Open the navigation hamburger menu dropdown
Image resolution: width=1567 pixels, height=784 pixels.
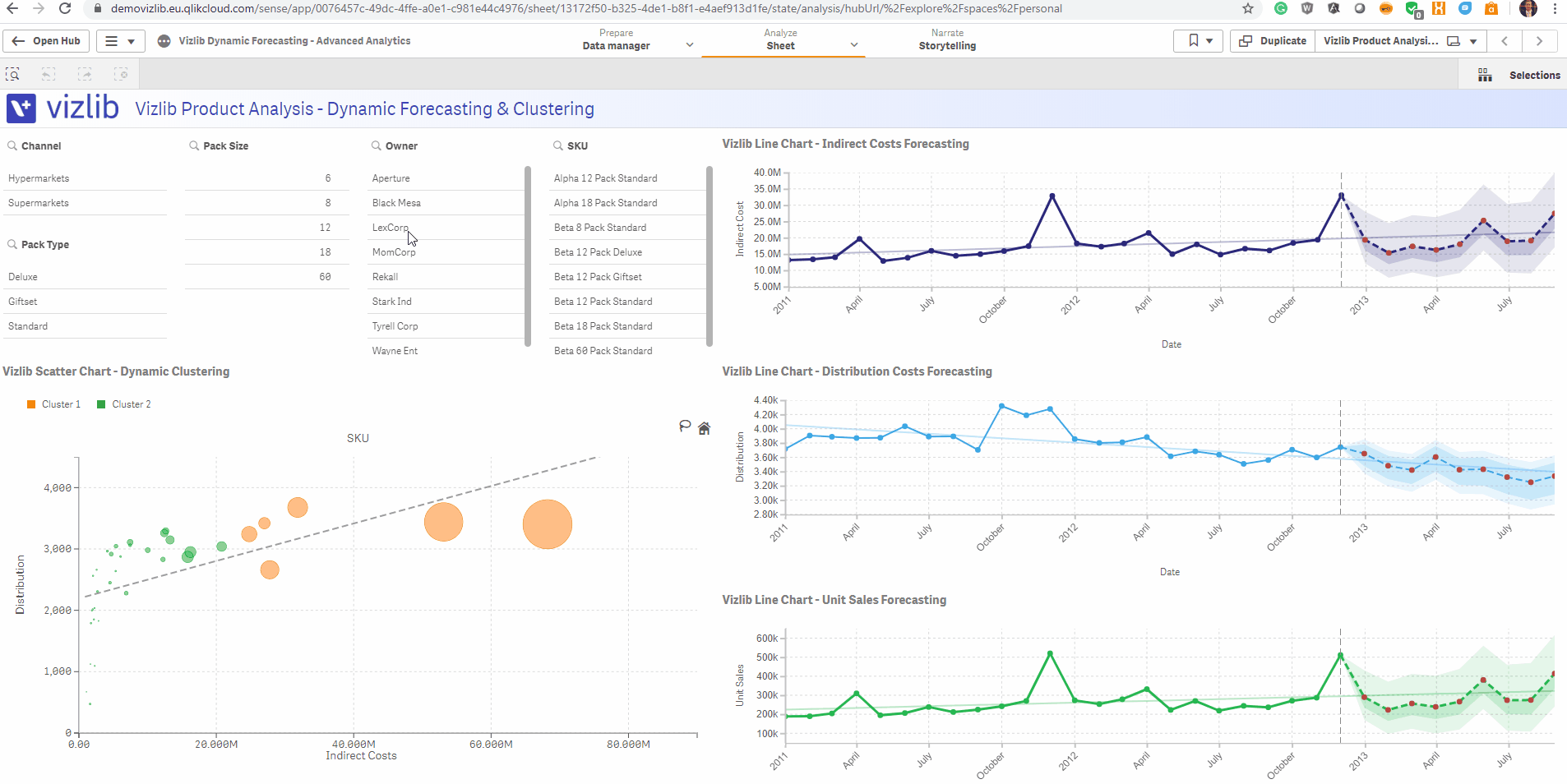121,41
